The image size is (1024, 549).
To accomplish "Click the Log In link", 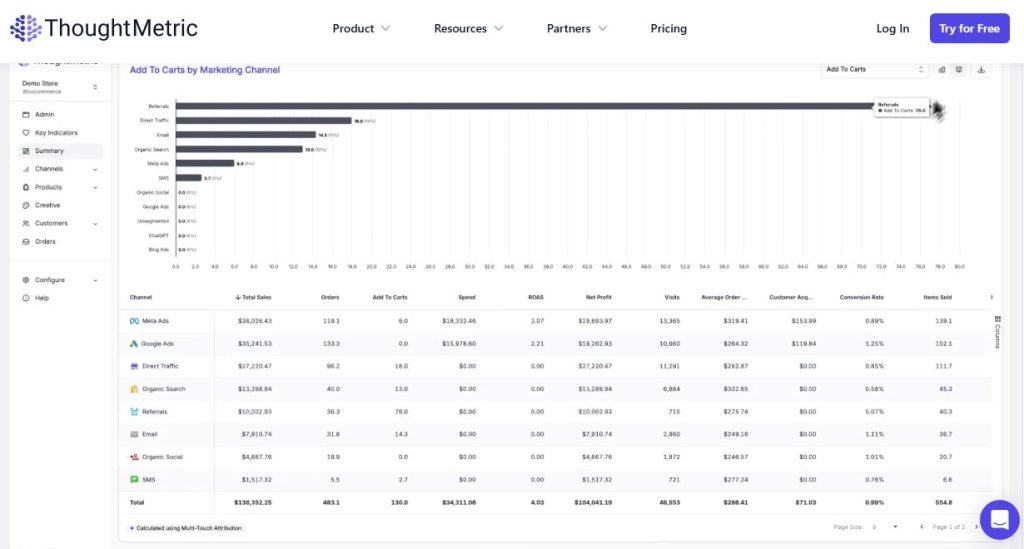I will [892, 29].
